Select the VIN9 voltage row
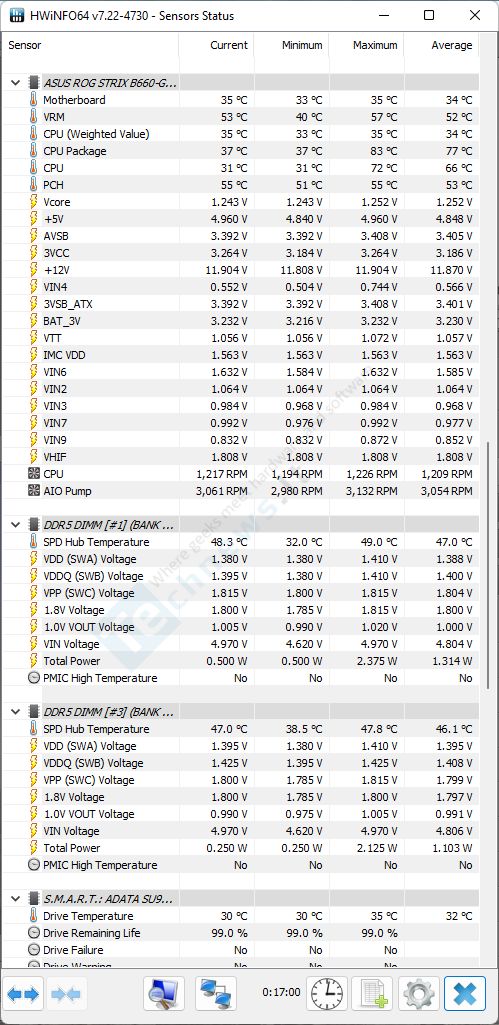This screenshot has width=499, height=1025. click(x=241, y=440)
